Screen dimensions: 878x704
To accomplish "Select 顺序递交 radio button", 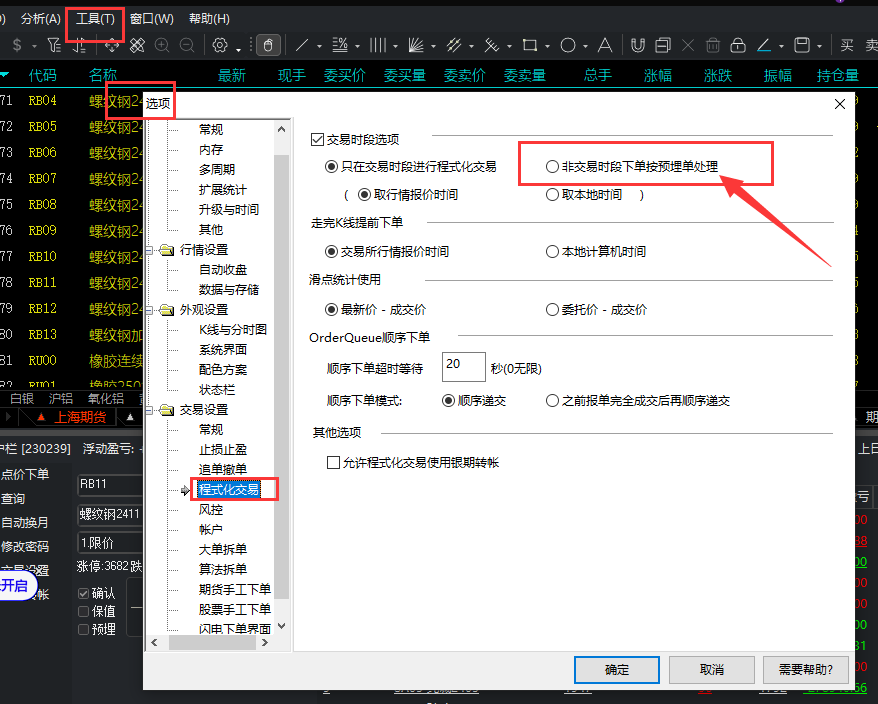I will 448,400.
